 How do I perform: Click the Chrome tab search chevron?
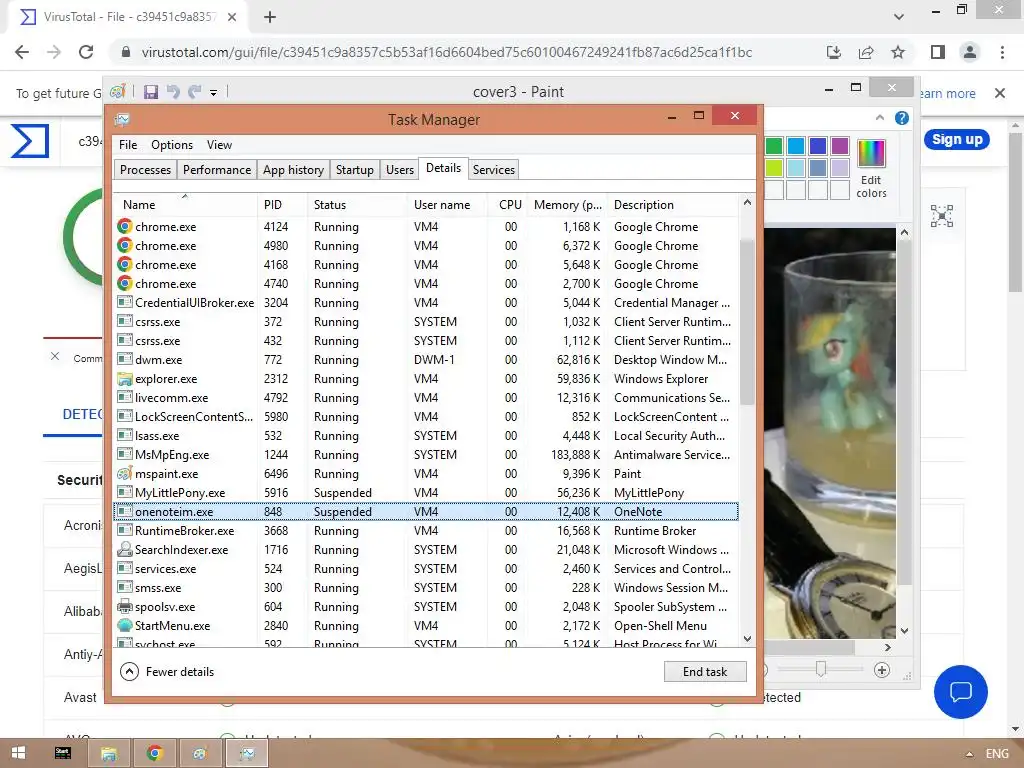(x=899, y=17)
